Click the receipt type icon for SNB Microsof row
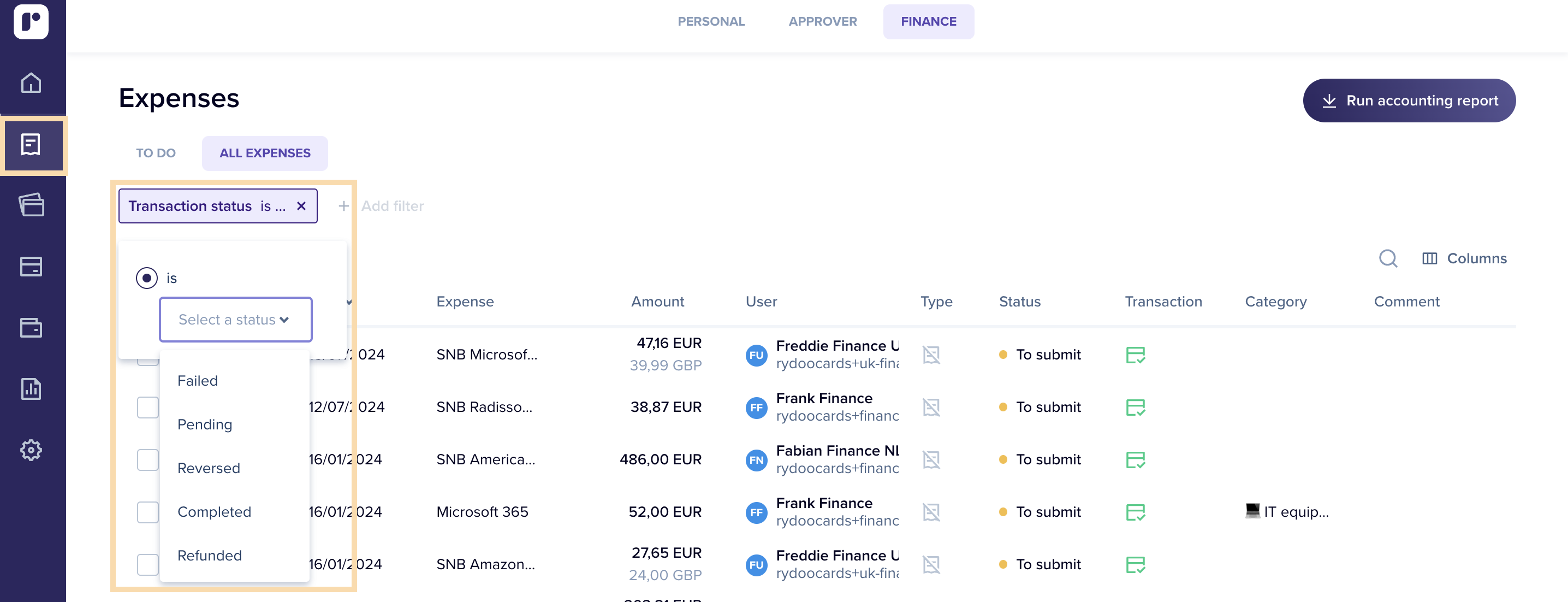Viewport: 1568px width, 602px height. tap(931, 355)
